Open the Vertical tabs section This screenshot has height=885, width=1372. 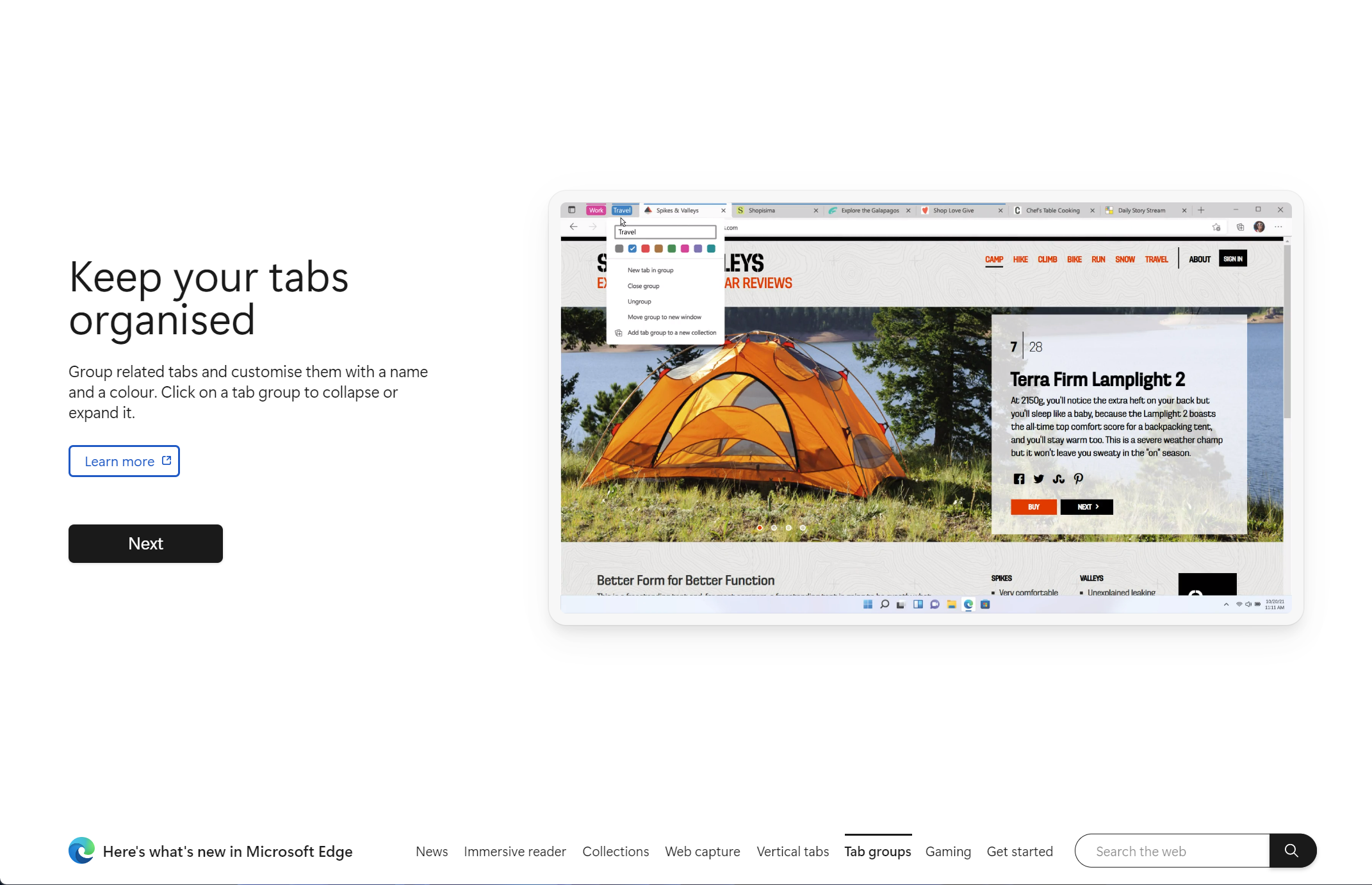(792, 852)
